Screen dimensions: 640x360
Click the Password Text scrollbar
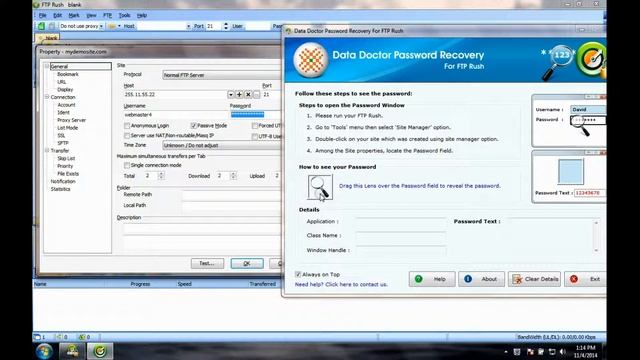[596, 236]
